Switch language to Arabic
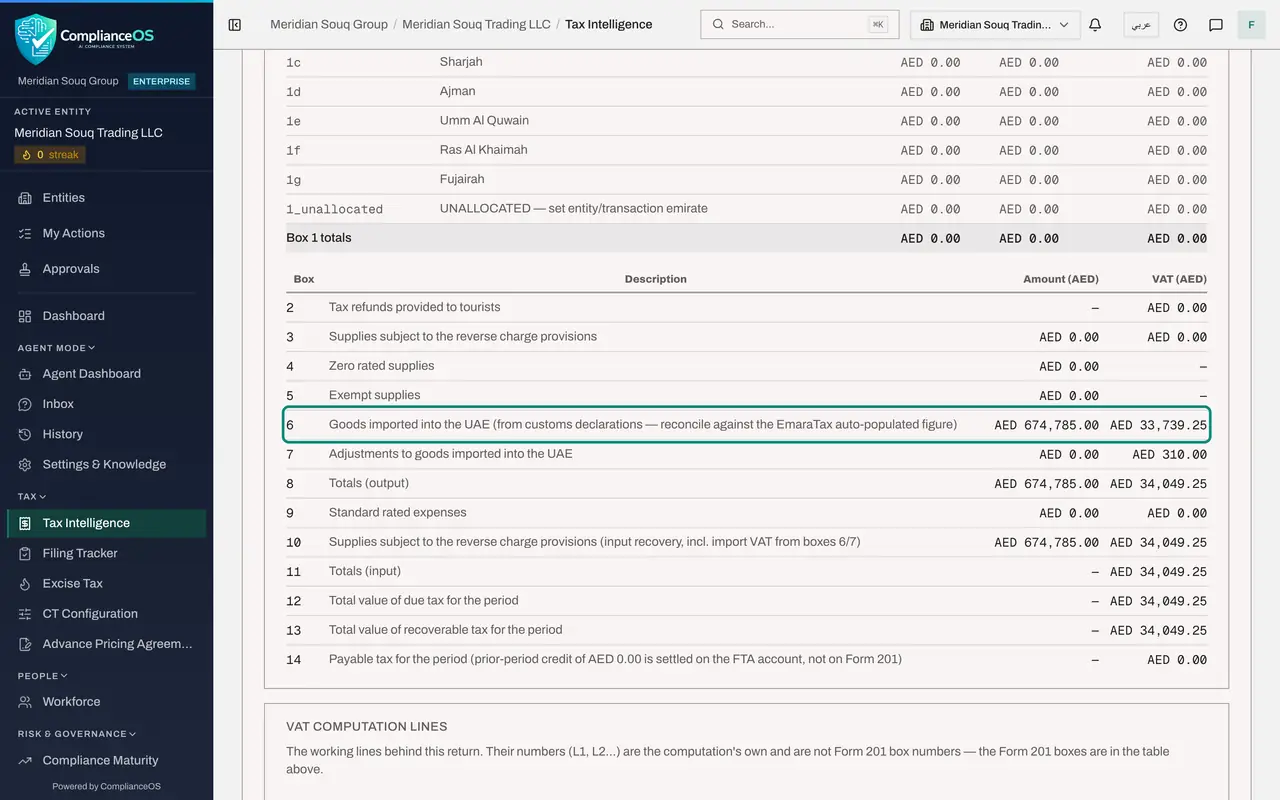This screenshot has width=1280, height=800. coord(1141,25)
